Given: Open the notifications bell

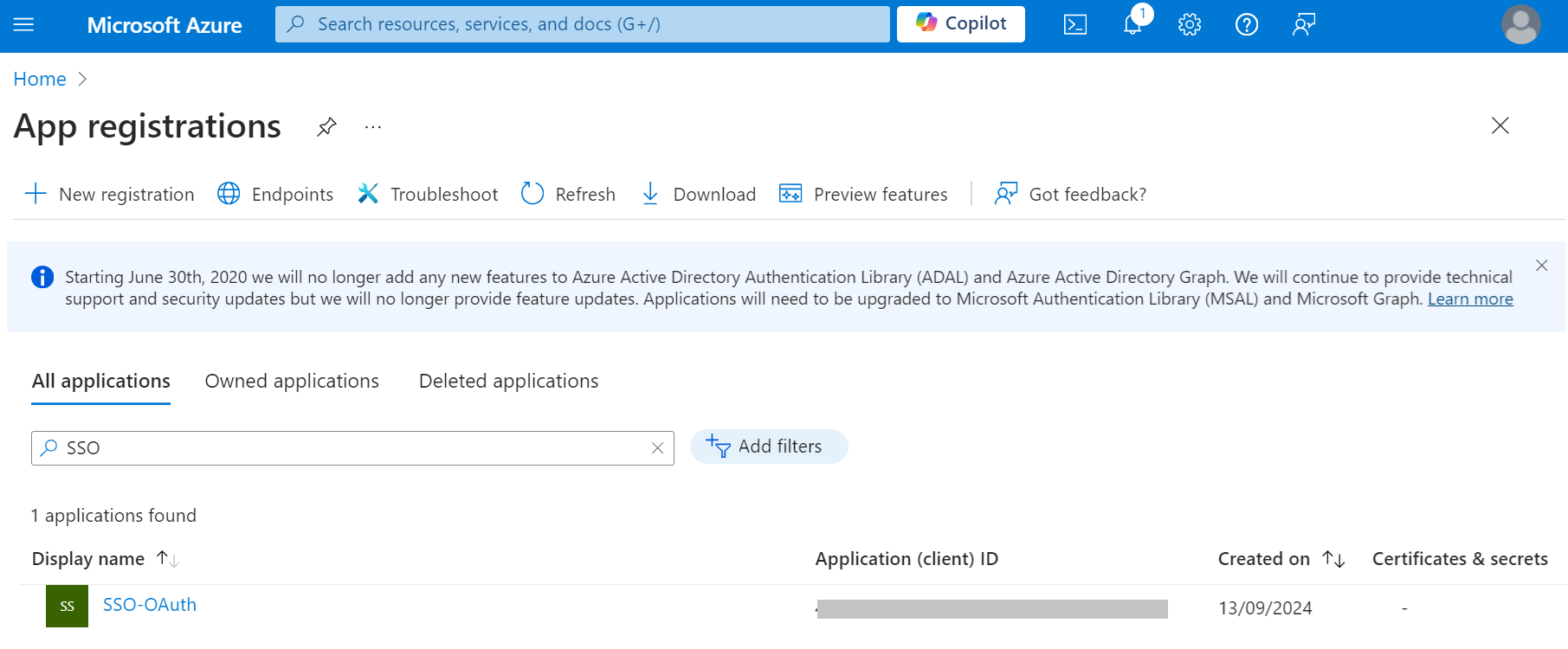Looking at the screenshot, I should point(1132,24).
